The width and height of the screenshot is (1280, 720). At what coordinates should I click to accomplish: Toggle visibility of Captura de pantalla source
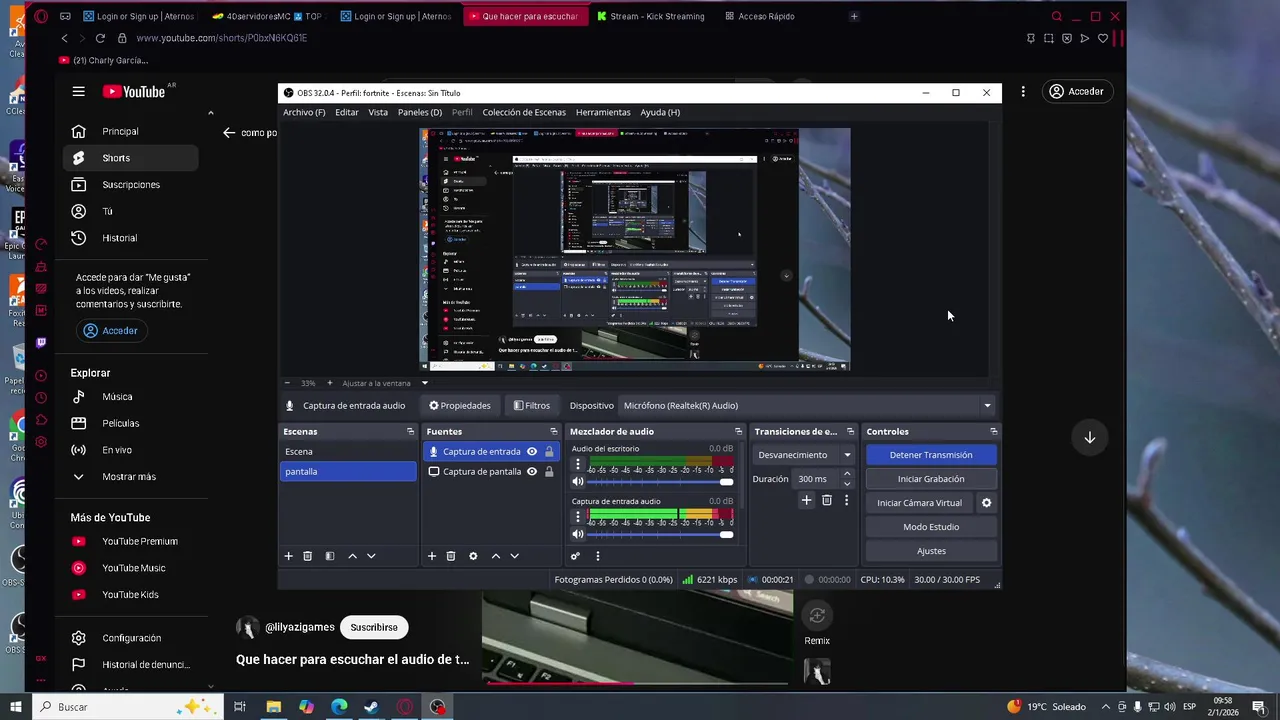[532, 471]
